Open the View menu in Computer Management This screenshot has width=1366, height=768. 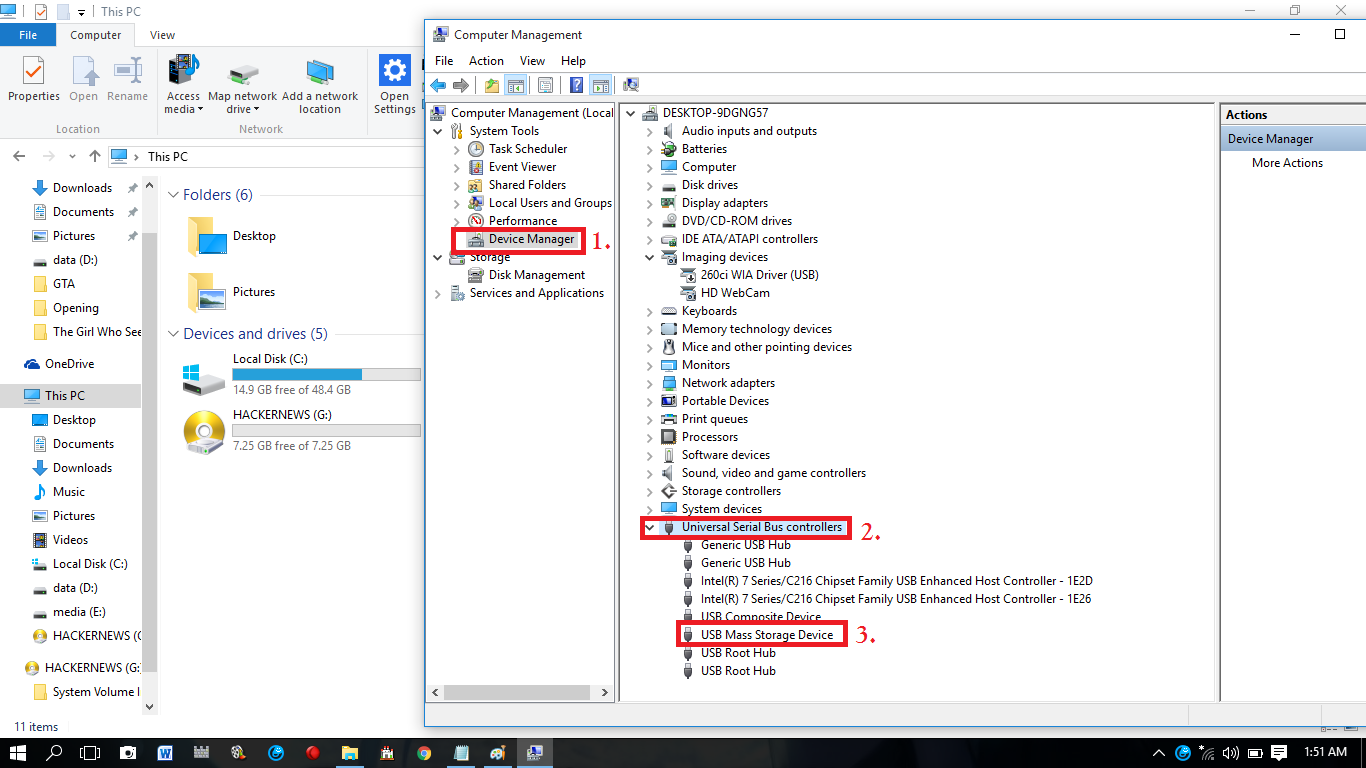(532, 61)
